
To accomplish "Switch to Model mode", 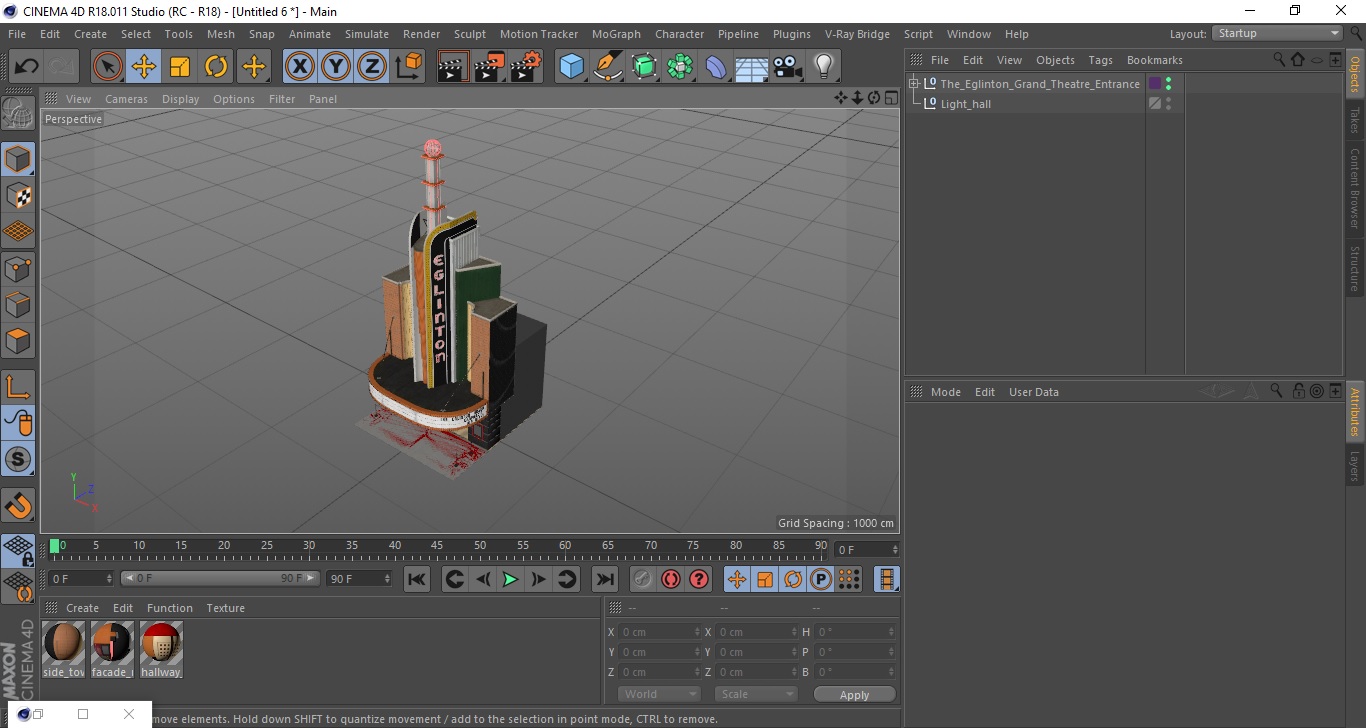I will pos(18,159).
